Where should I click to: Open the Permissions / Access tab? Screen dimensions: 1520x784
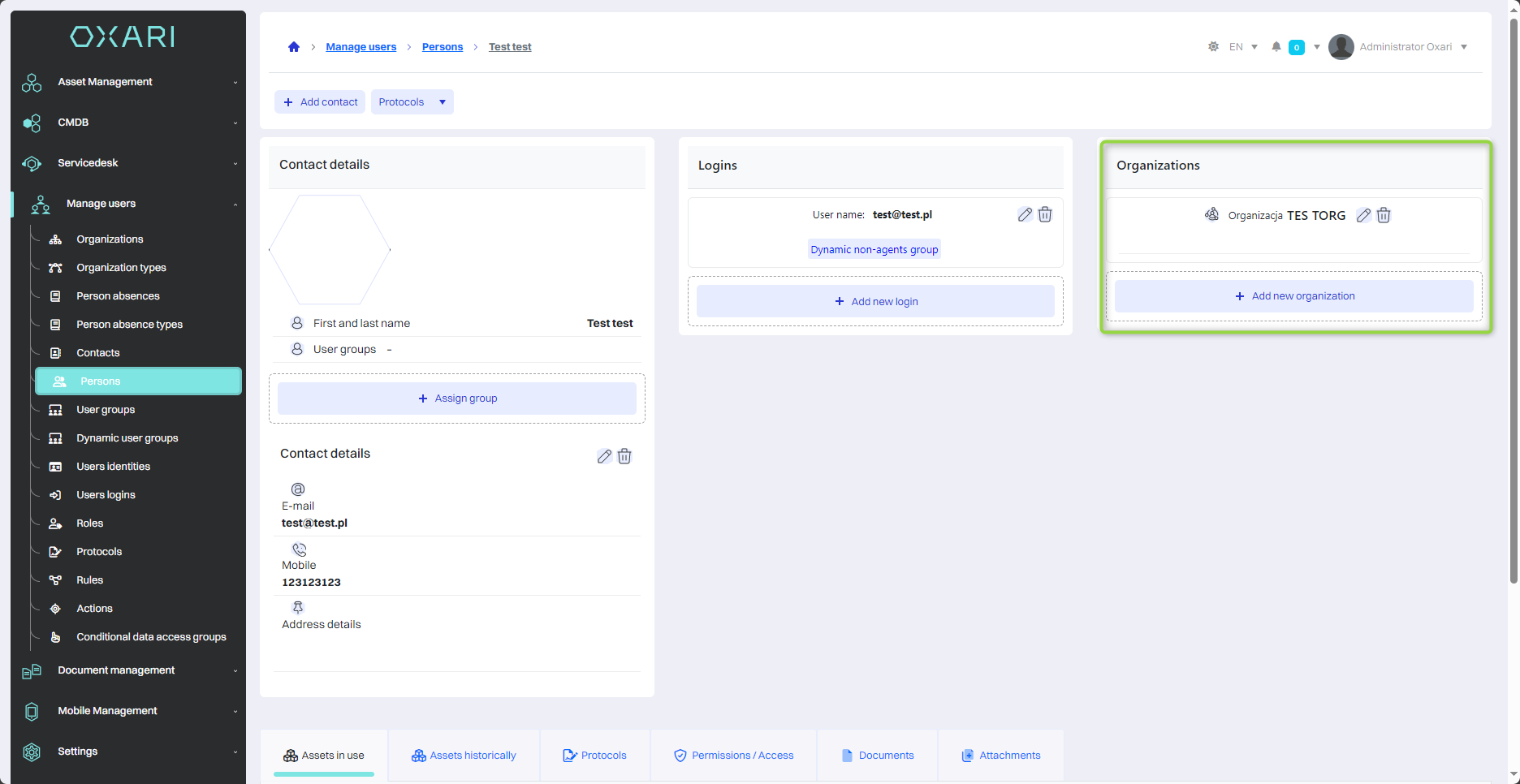coord(733,756)
